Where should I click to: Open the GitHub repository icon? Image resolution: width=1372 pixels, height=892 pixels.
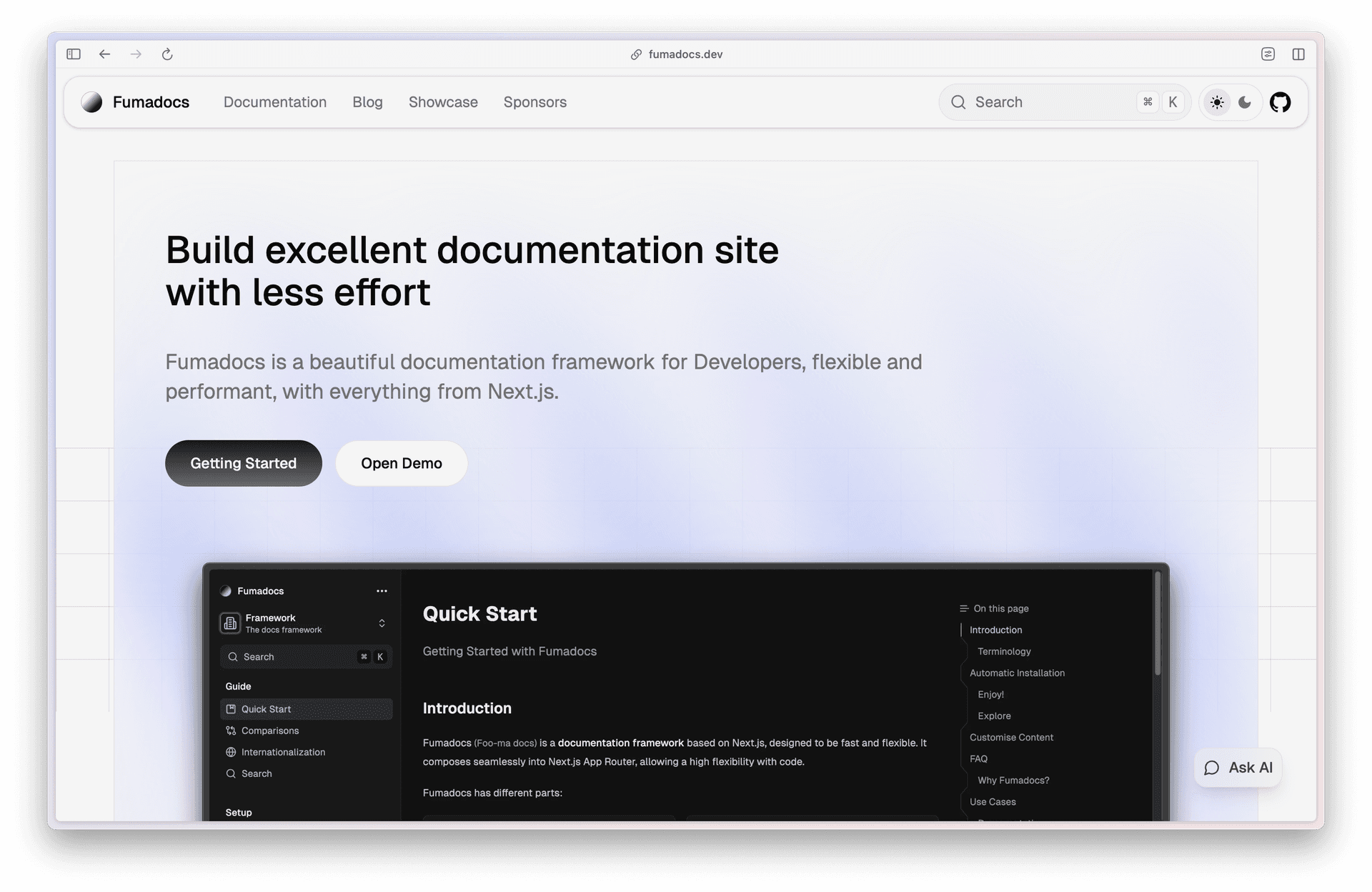tap(1280, 102)
